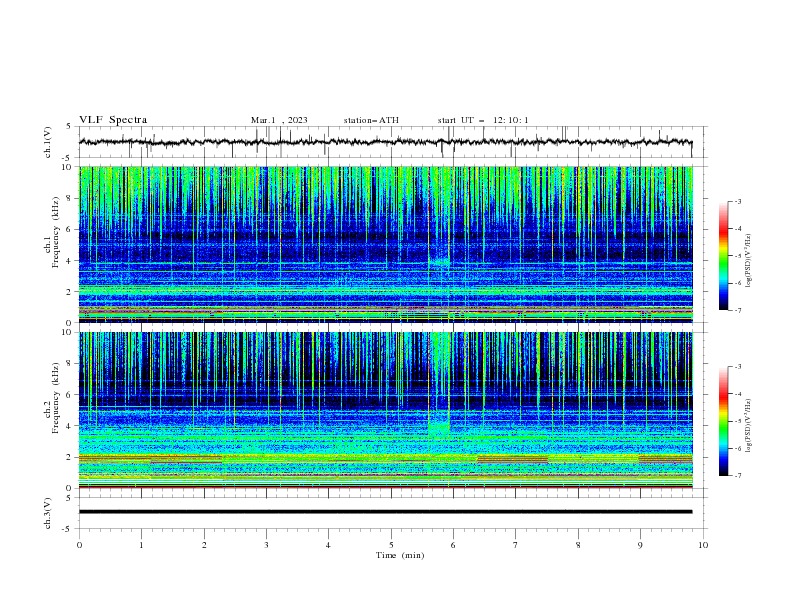Image resolution: width=792 pixels, height=612 pixels.
Task: Click the 'ch.1(V)' waveform axis label
Action: click(48, 142)
